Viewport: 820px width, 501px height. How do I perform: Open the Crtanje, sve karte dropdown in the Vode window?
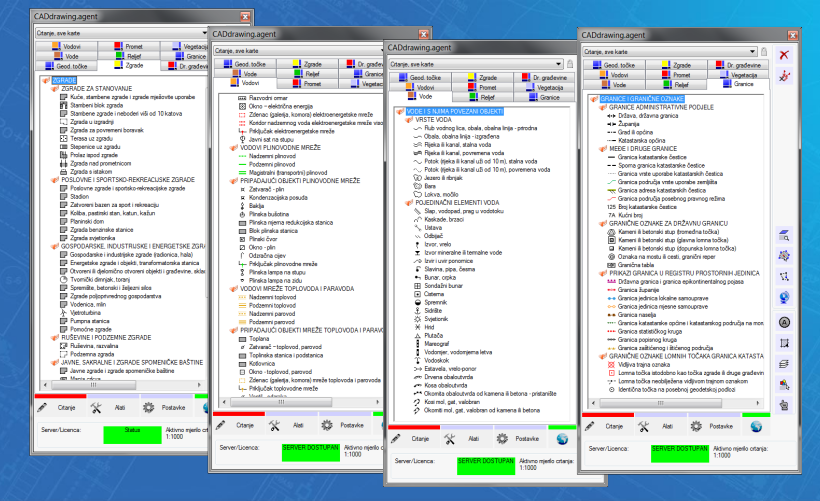[559, 64]
